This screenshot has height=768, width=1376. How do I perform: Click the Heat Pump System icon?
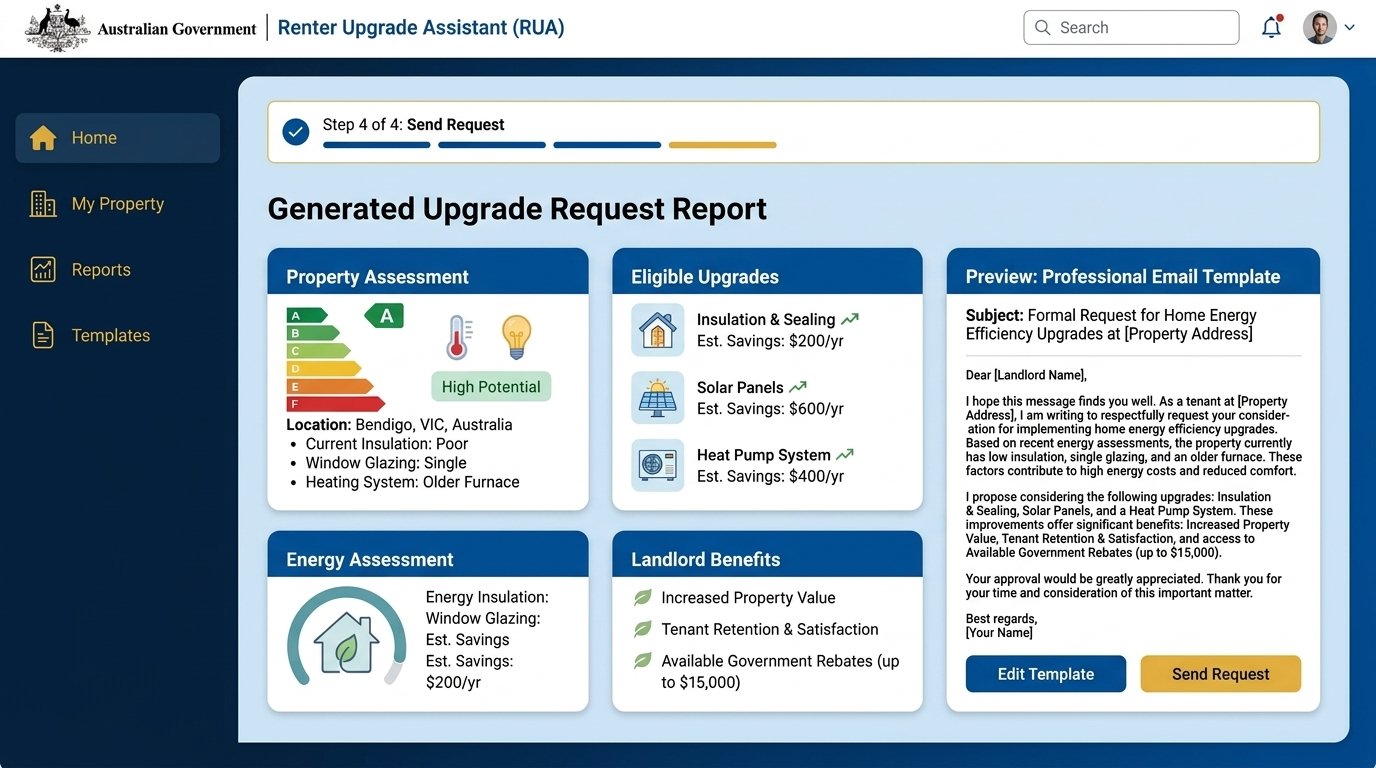click(x=658, y=465)
